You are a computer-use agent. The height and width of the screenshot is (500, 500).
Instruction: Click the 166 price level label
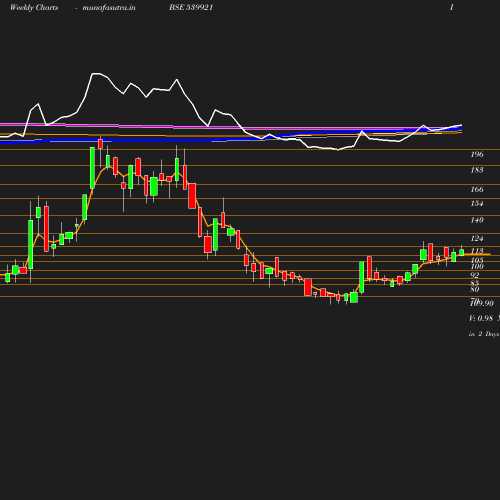tap(477, 189)
